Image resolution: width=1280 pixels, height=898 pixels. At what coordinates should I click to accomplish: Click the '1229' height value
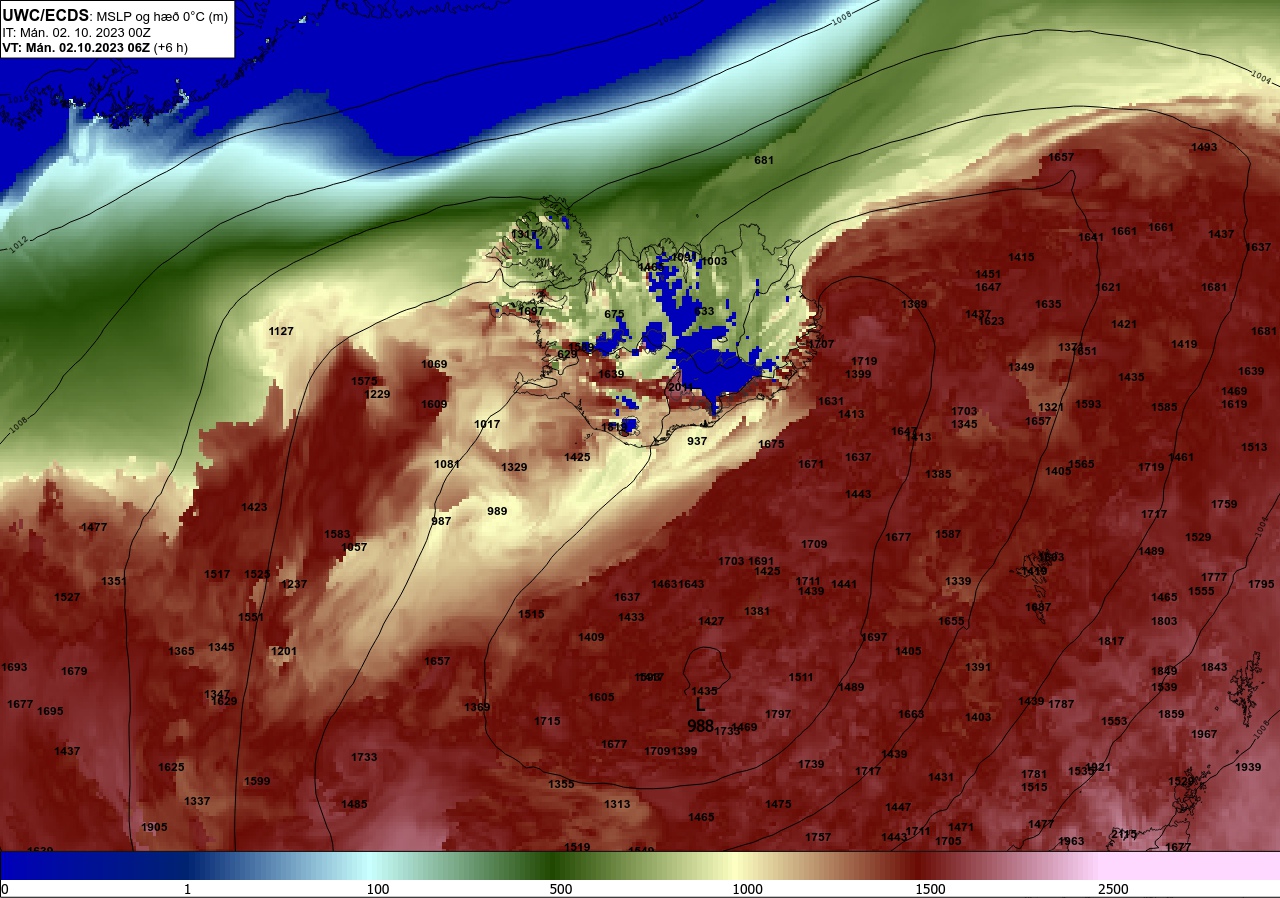point(377,394)
